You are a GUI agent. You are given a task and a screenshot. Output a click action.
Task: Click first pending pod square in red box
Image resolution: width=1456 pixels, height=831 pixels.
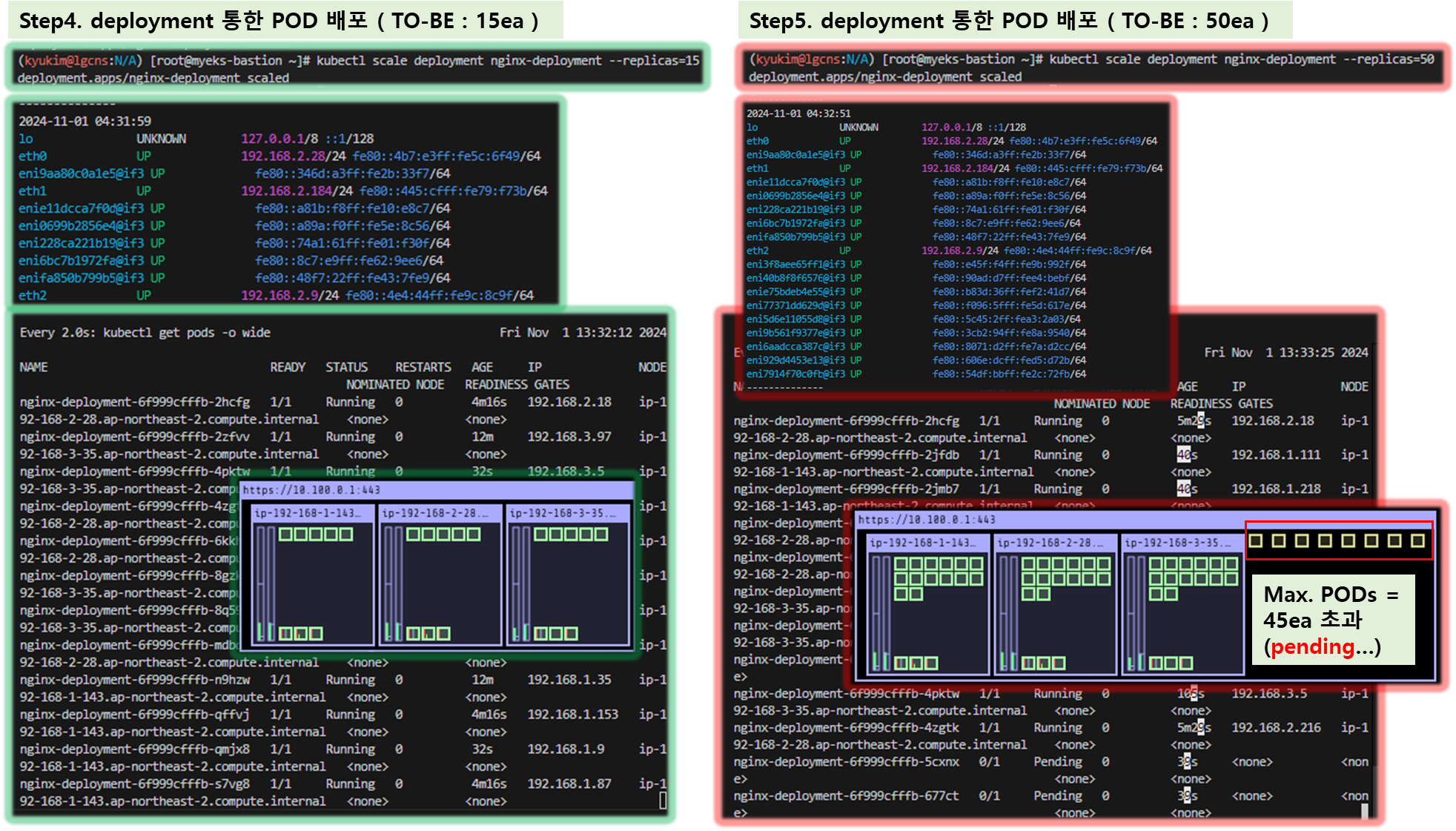point(1255,540)
